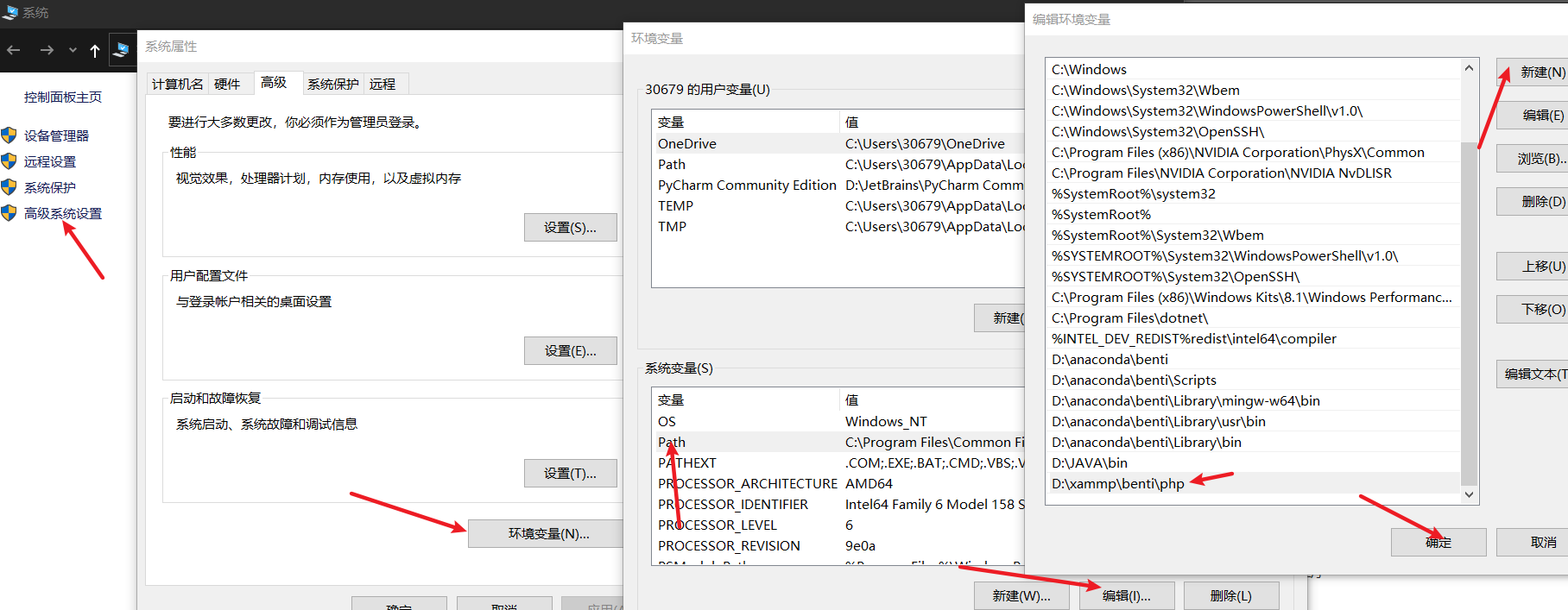Open 控制面板主页 link

coord(63,97)
